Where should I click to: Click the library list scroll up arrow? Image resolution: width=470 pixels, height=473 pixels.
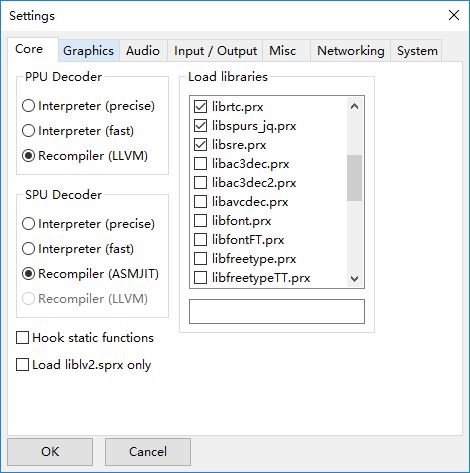pos(354,106)
